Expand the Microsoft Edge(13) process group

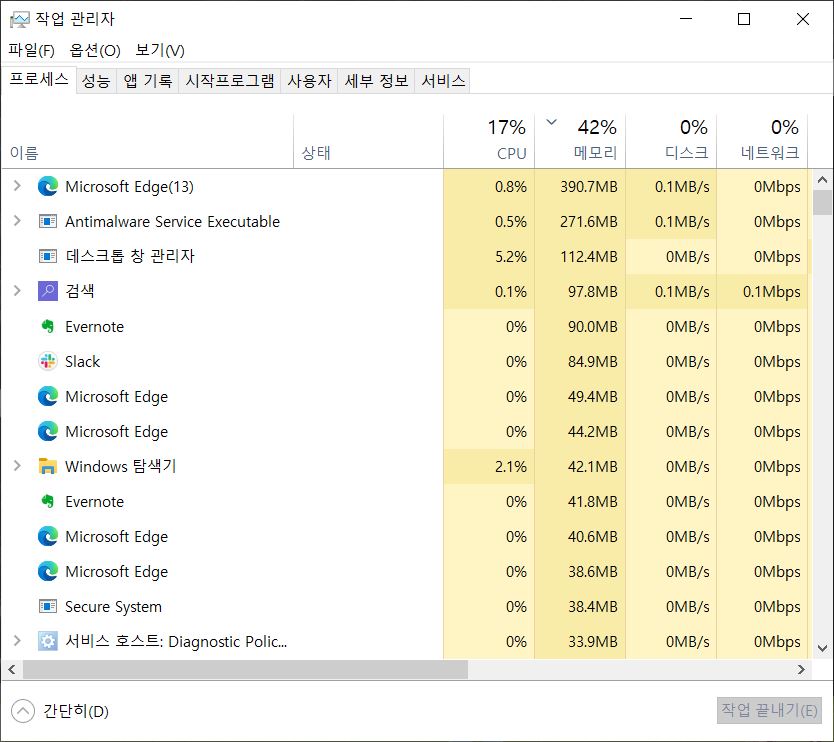coord(16,186)
